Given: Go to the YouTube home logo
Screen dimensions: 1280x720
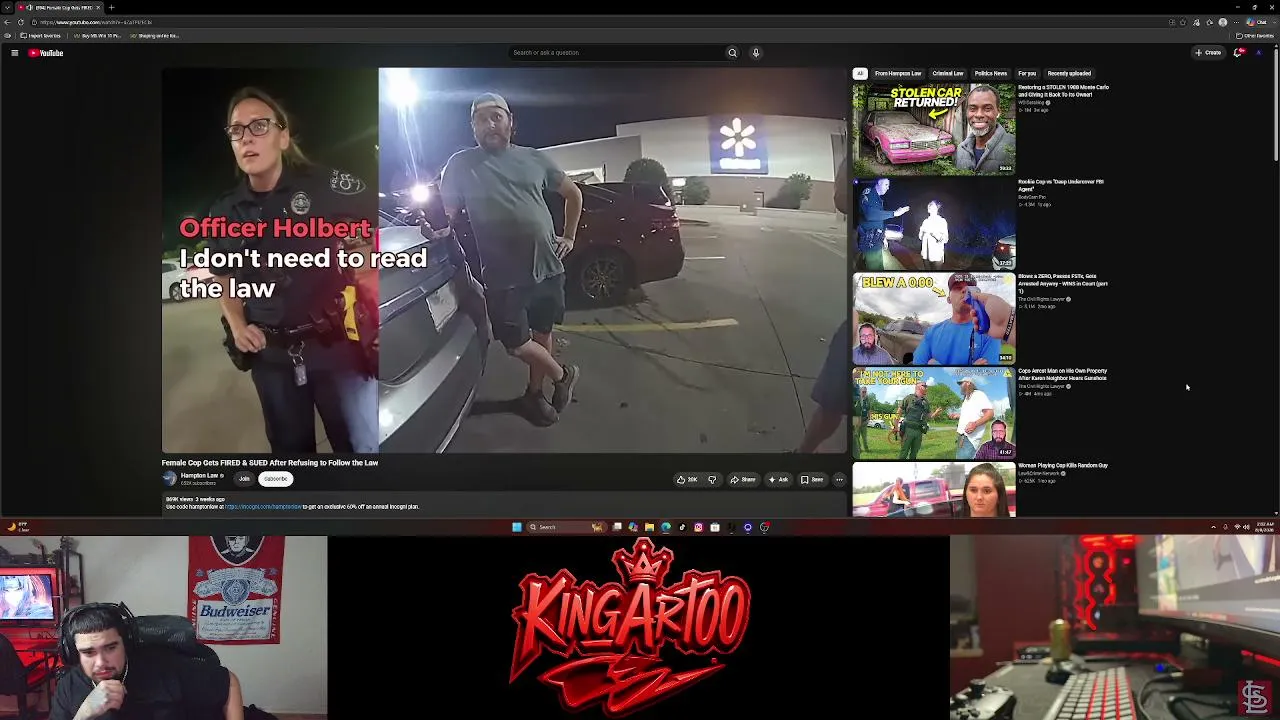Looking at the screenshot, I should [46, 53].
